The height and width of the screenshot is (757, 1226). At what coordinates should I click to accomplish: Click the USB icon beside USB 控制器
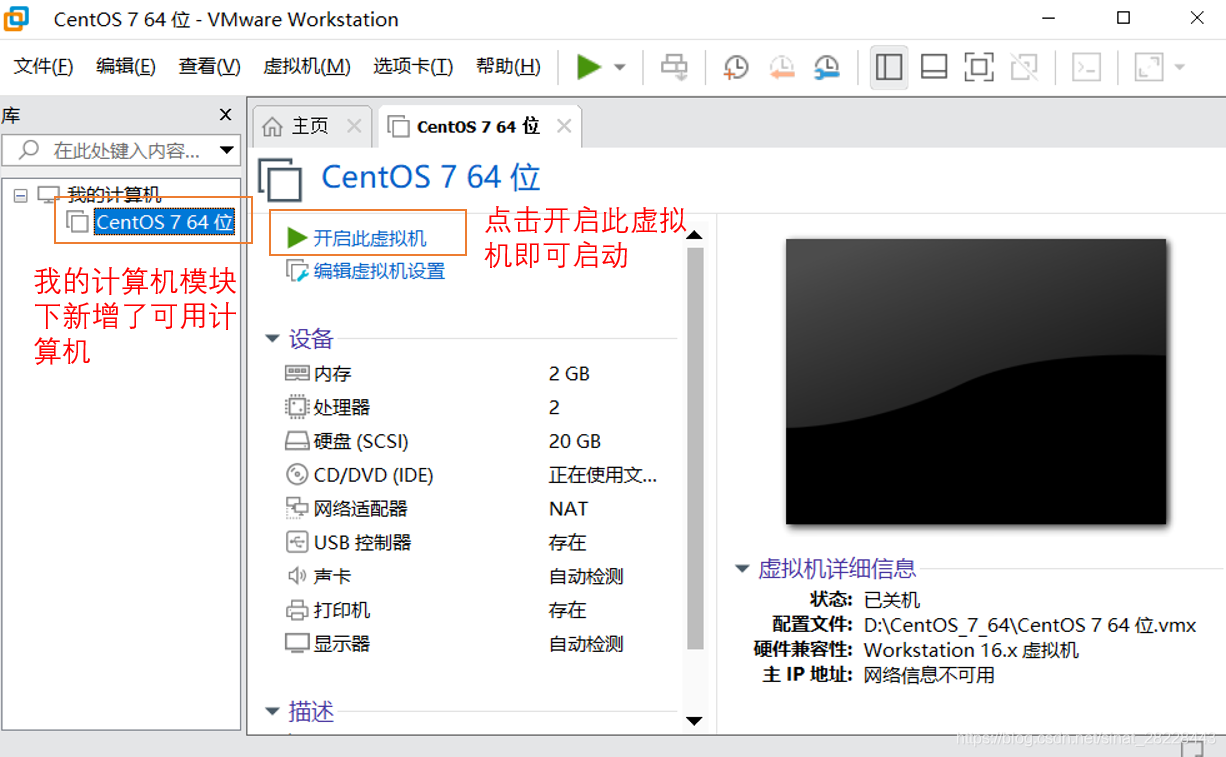[x=297, y=543]
